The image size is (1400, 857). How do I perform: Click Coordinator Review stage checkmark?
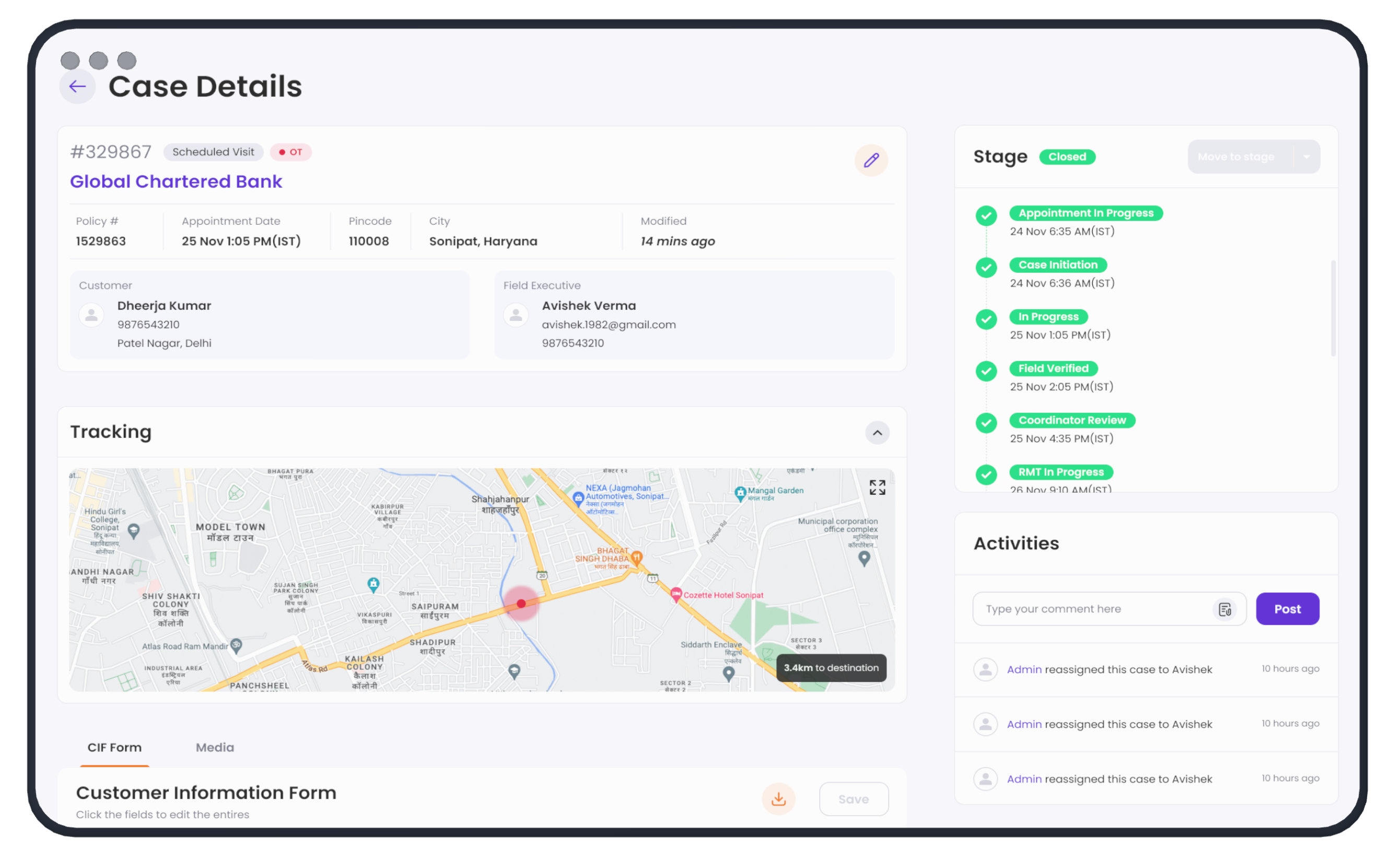(x=986, y=422)
